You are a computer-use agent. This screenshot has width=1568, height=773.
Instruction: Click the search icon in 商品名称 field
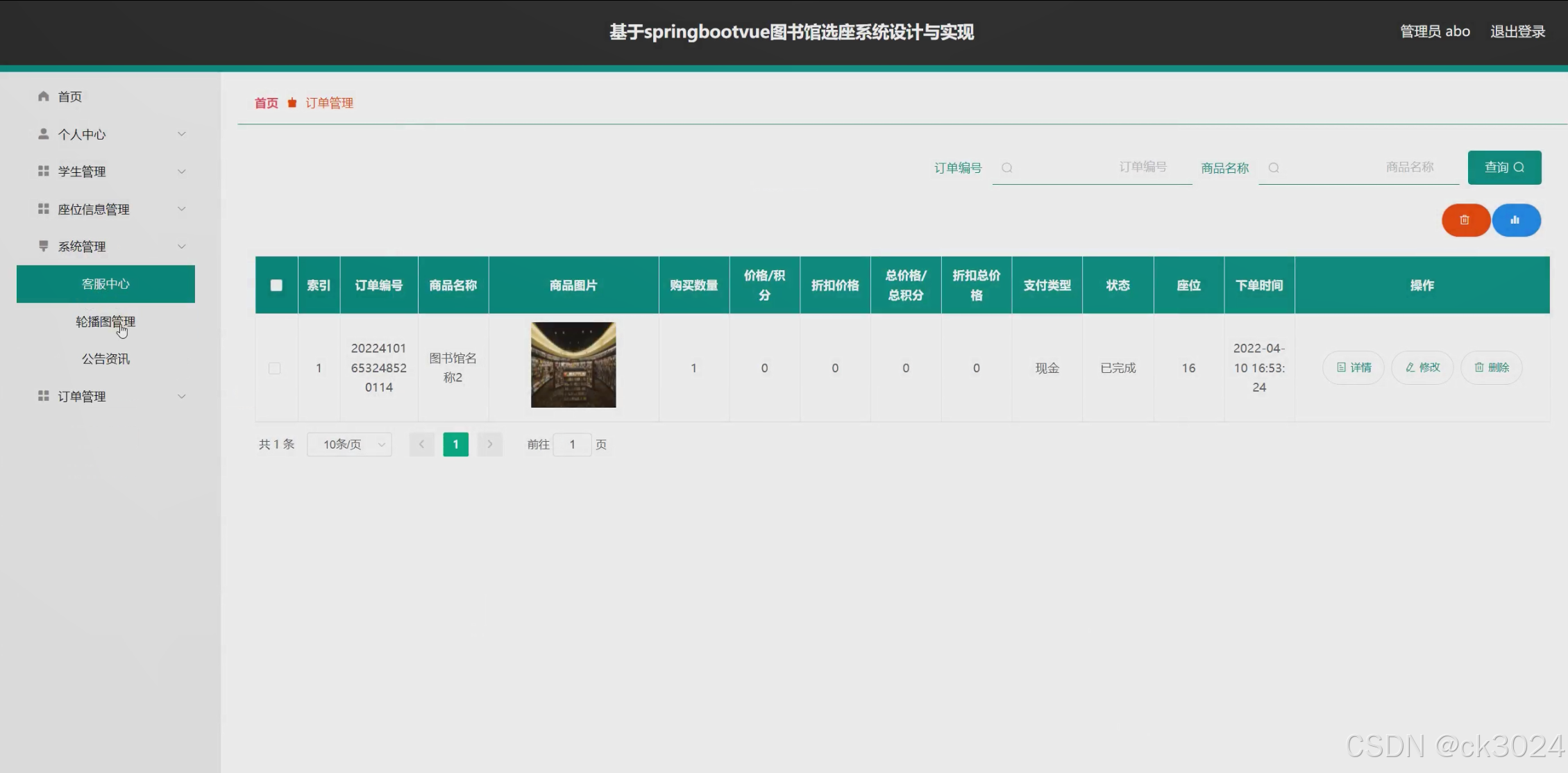tap(1274, 168)
